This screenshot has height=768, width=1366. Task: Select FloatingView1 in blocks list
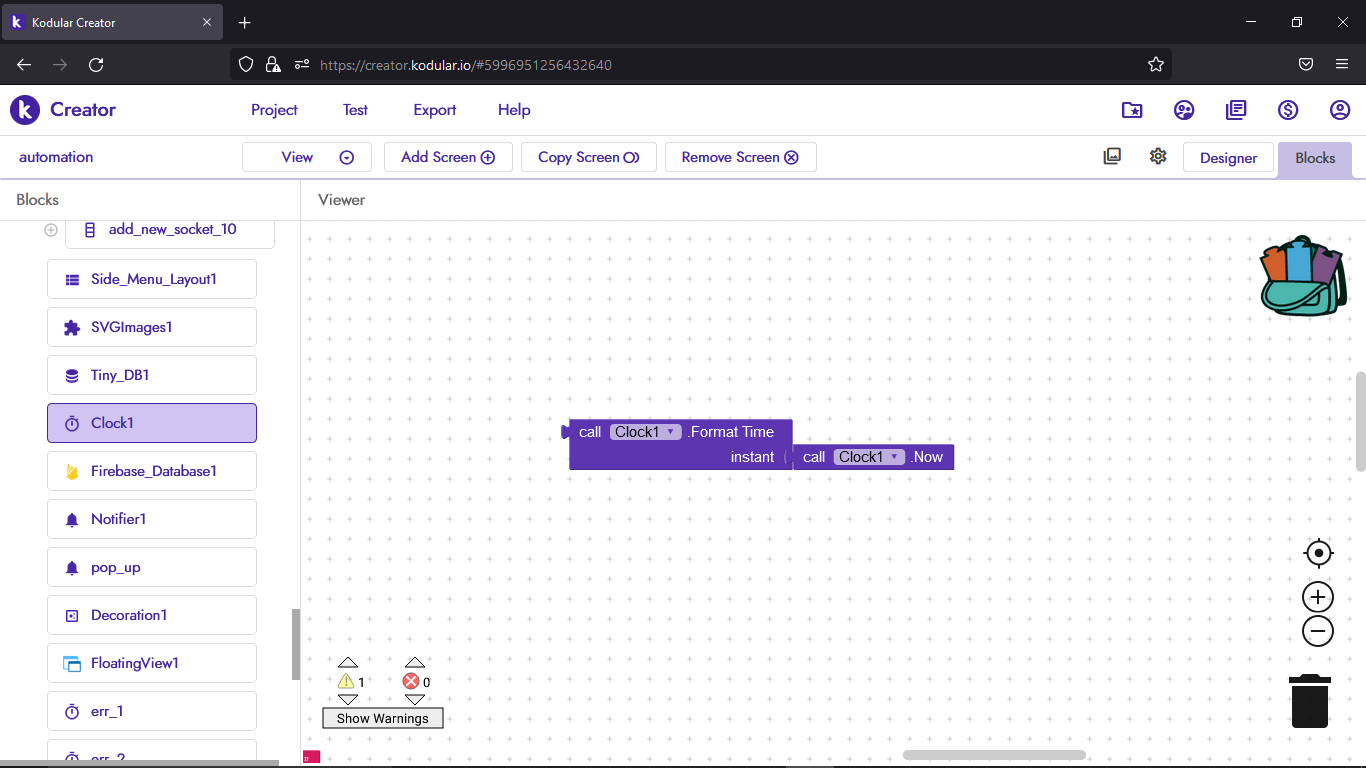(x=152, y=663)
